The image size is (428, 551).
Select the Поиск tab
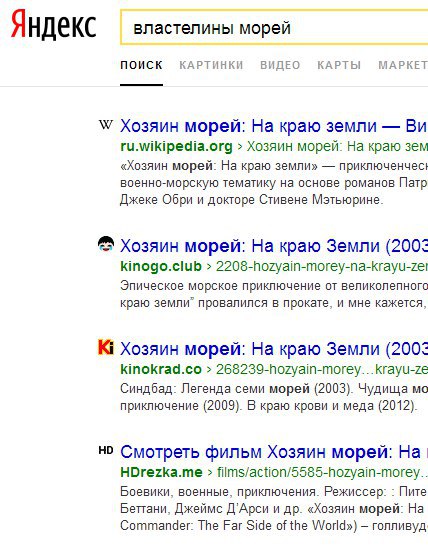[141, 65]
